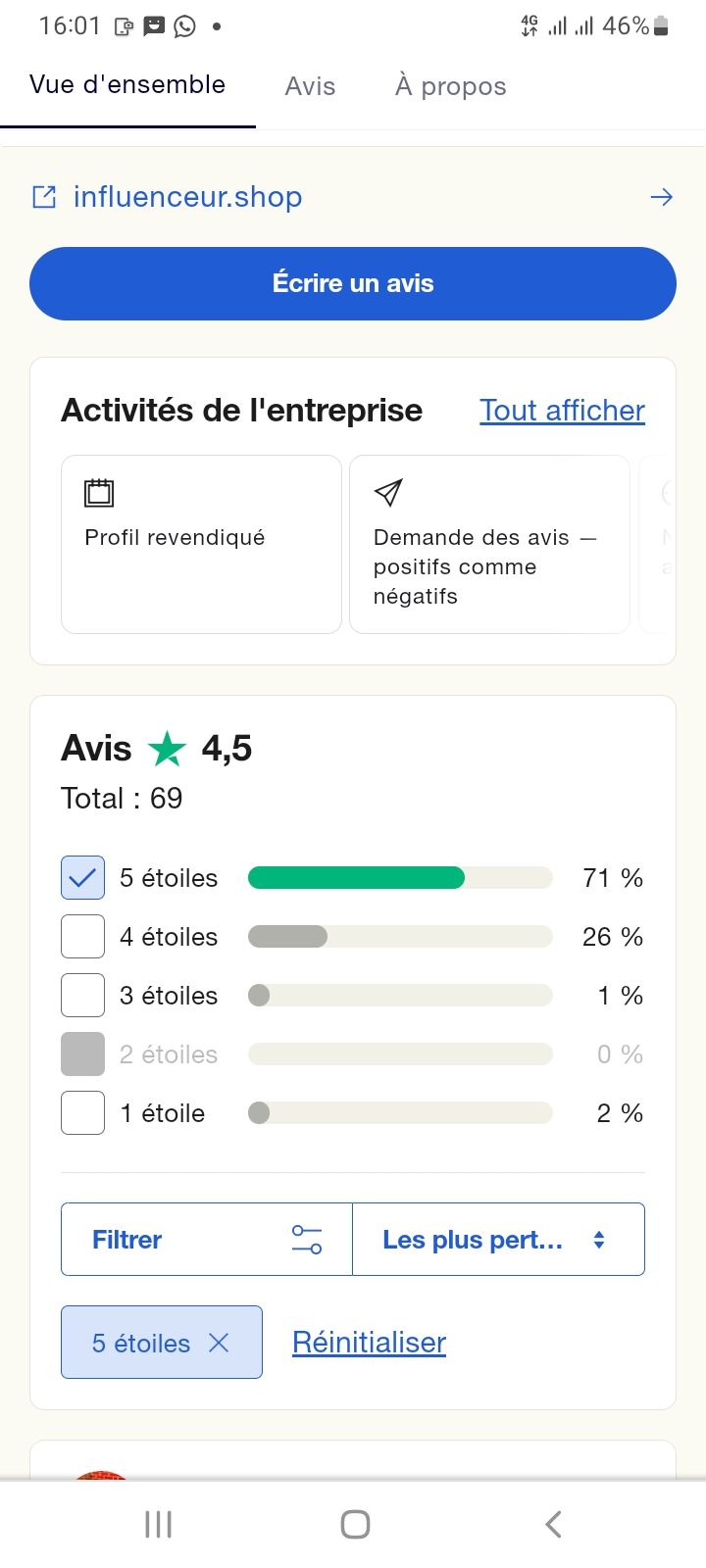
Task: Remove the 5 étoiles filter chip with X
Action: [219, 1343]
